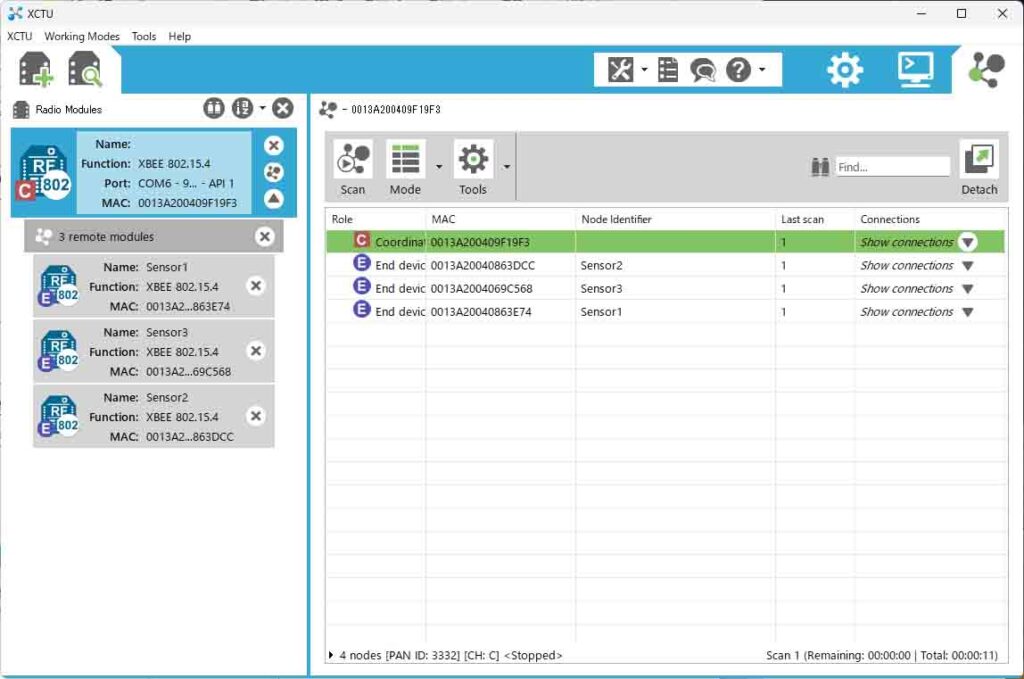Viewport: 1024px width, 679px height.
Task: Click Show connections for the Coordinator row
Action: pos(906,242)
